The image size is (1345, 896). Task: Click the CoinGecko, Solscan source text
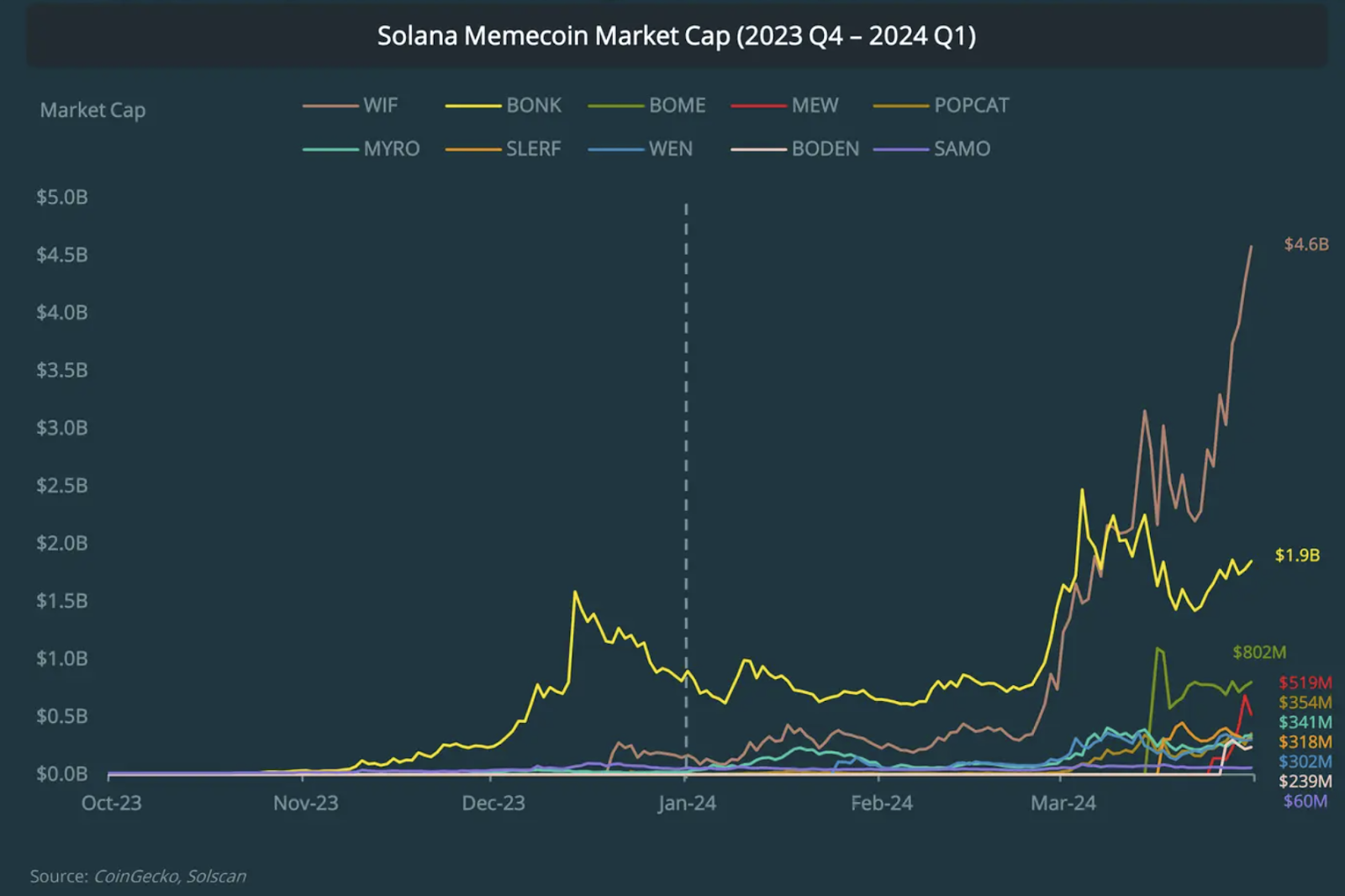pos(170,876)
